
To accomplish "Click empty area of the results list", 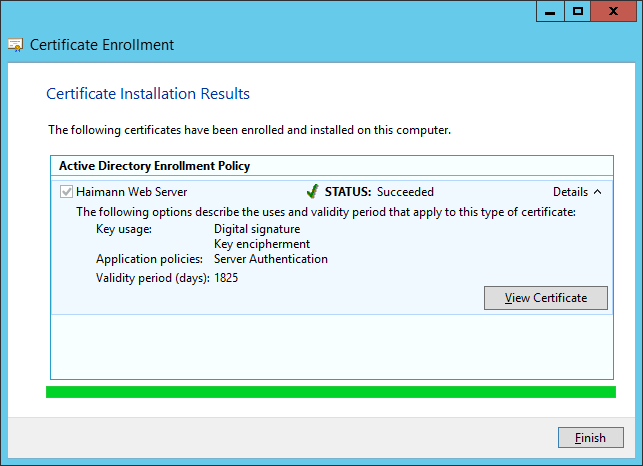I will (x=332, y=347).
